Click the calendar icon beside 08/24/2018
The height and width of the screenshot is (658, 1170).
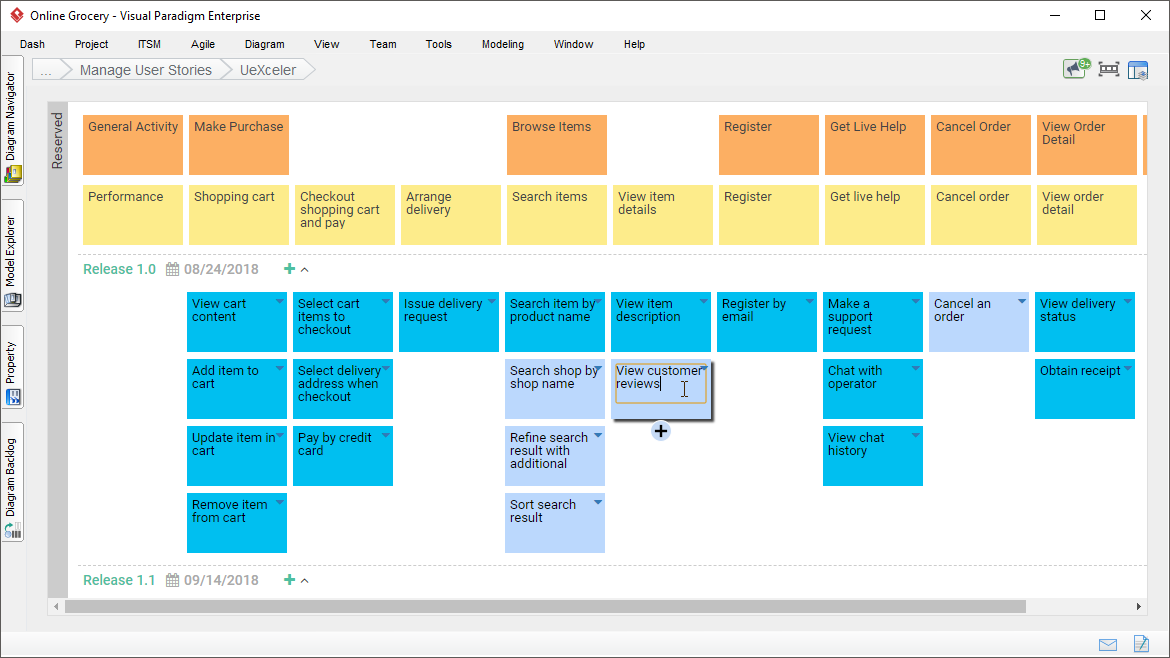click(x=171, y=269)
